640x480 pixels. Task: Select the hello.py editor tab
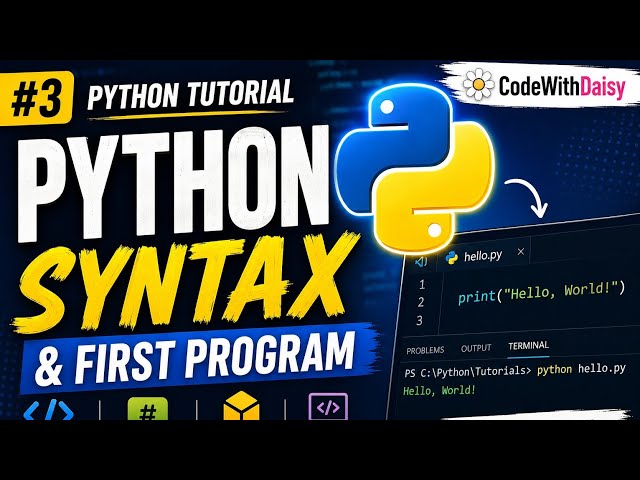point(483,256)
